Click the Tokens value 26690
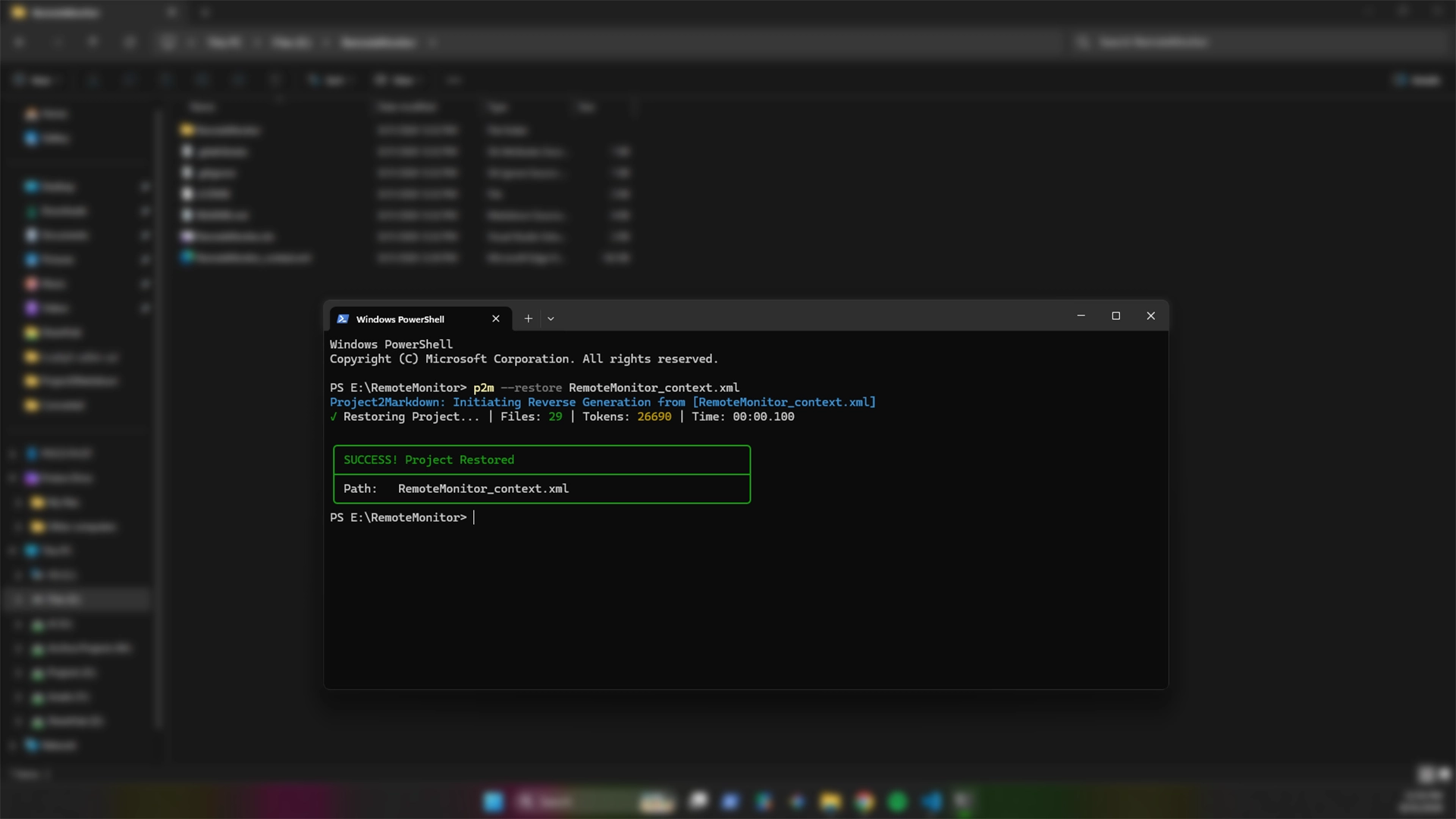Image resolution: width=1456 pixels, height=819 pixels. click(654, 416)
